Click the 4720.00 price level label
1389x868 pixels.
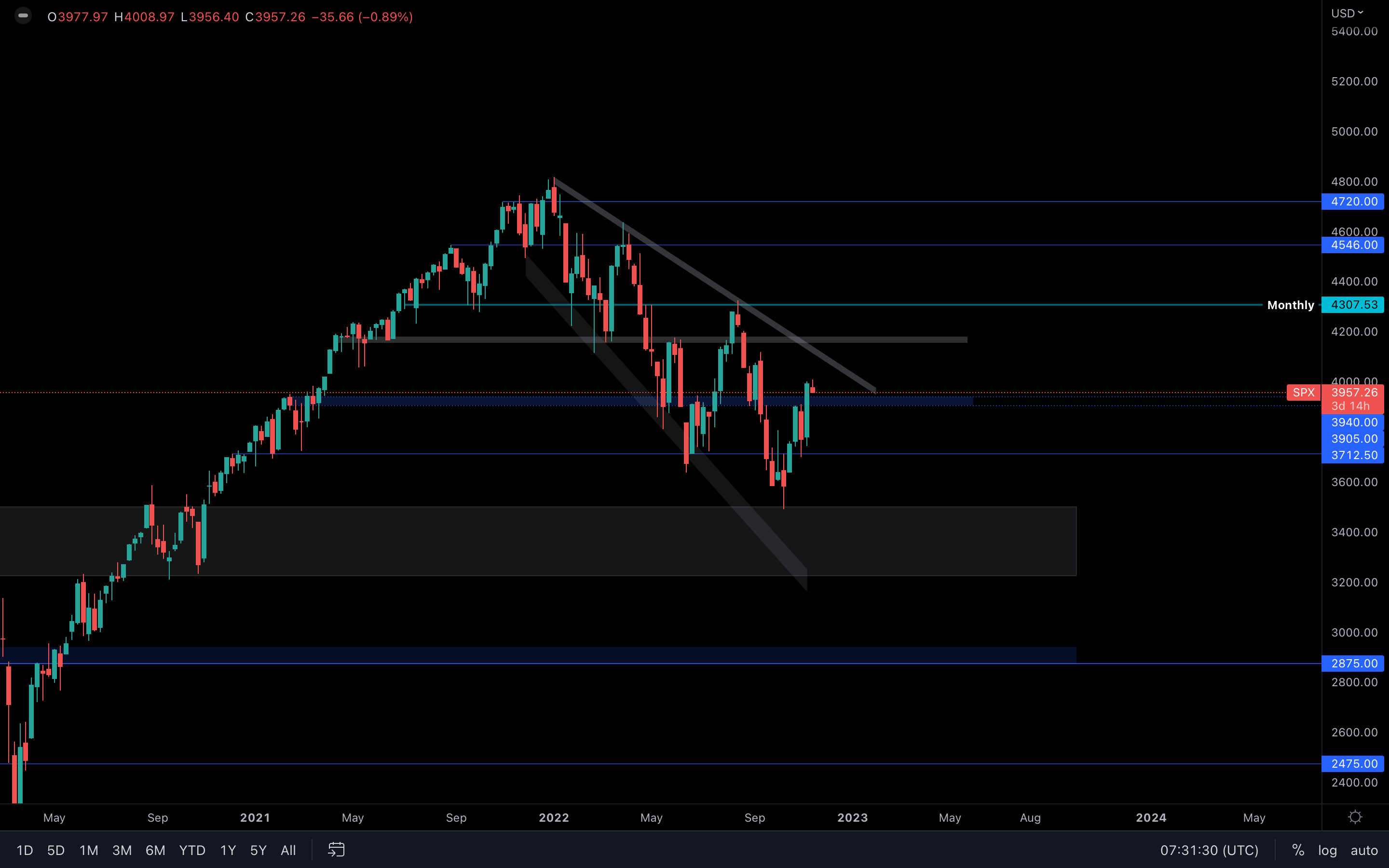tap(1353, 202)
